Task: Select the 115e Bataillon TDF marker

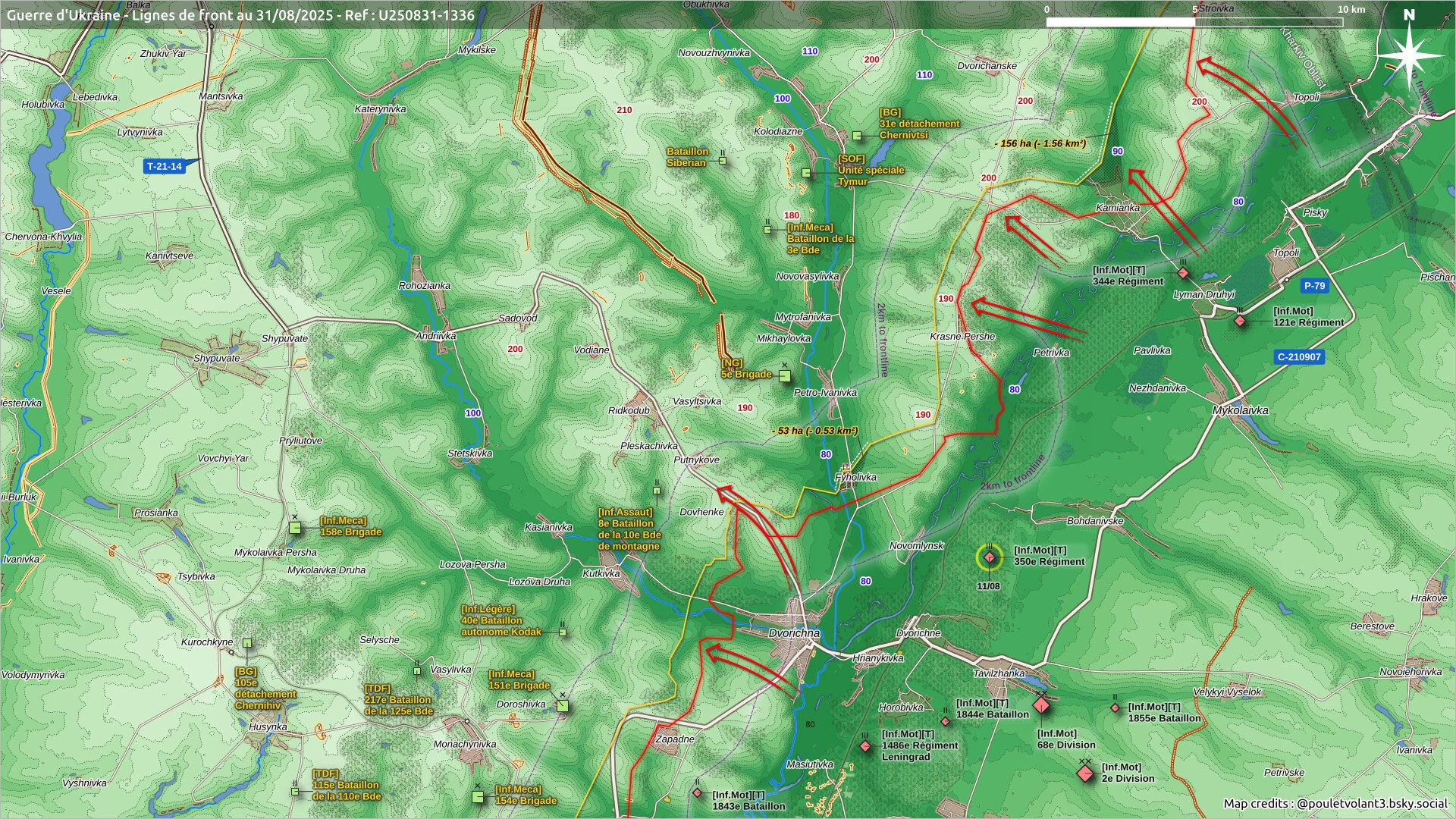Action: tap(295, 792)
